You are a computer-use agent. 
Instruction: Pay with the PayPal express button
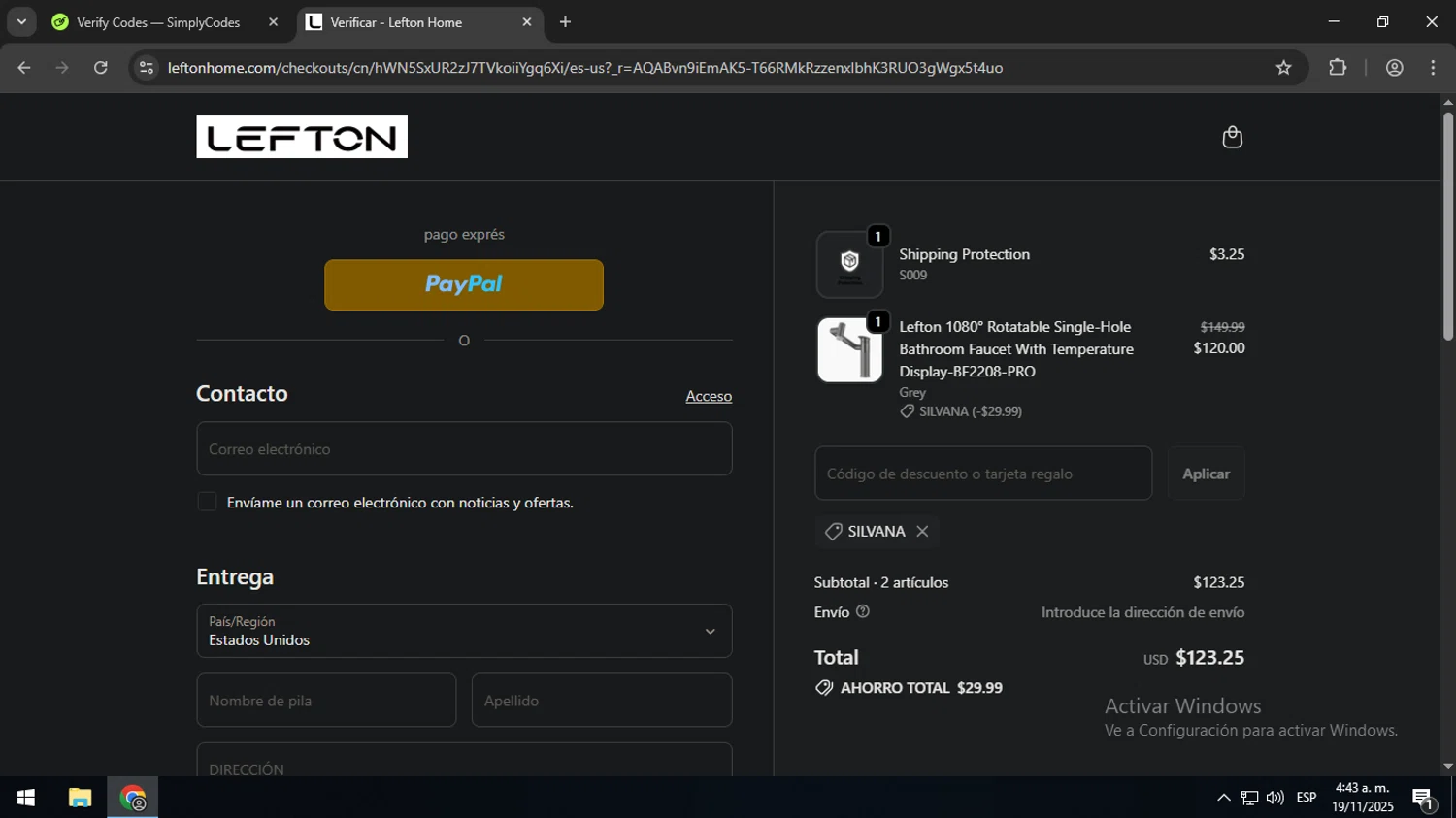464,284
